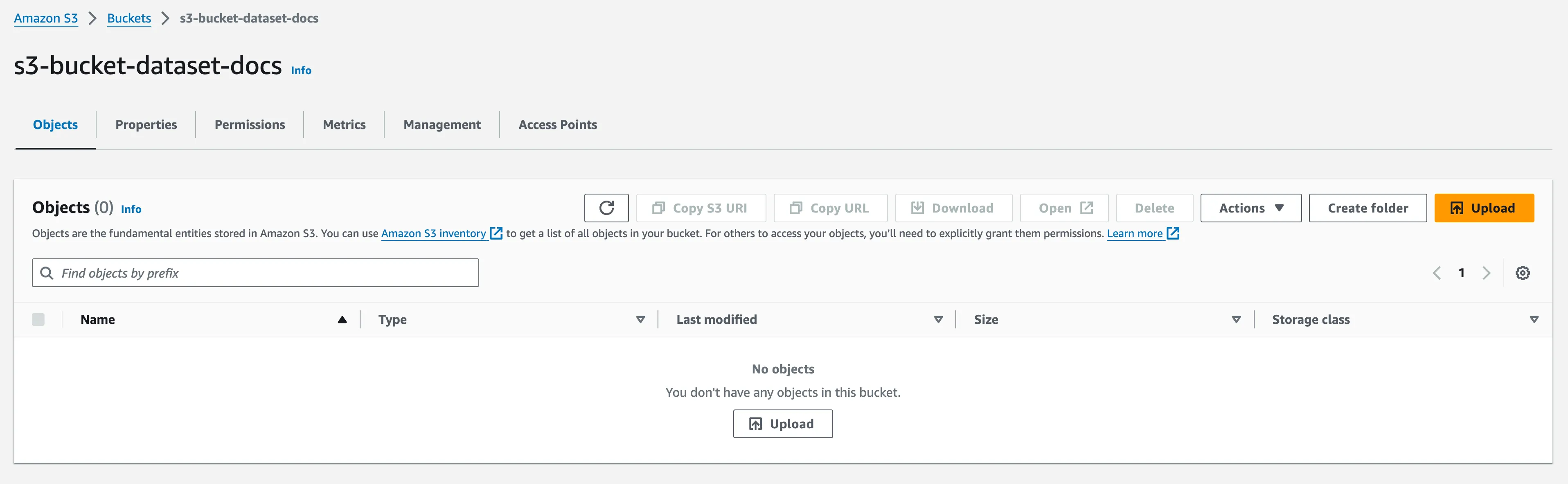
Task: Switch to the Objects tab
Action: pyautogui.click(x=55, y=125)
